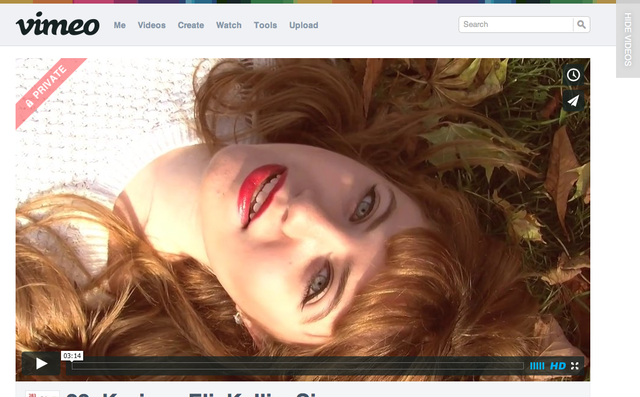Click the Share paper plane icon
Screen dimensions: 640x397
[573, 100]
